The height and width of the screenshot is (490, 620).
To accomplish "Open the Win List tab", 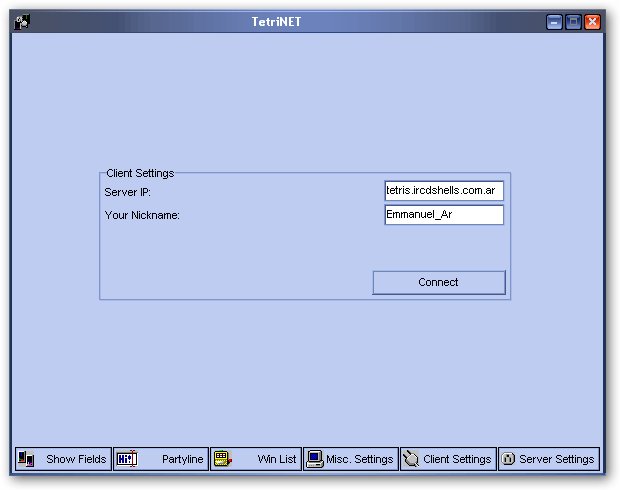I will click(256, 459).
